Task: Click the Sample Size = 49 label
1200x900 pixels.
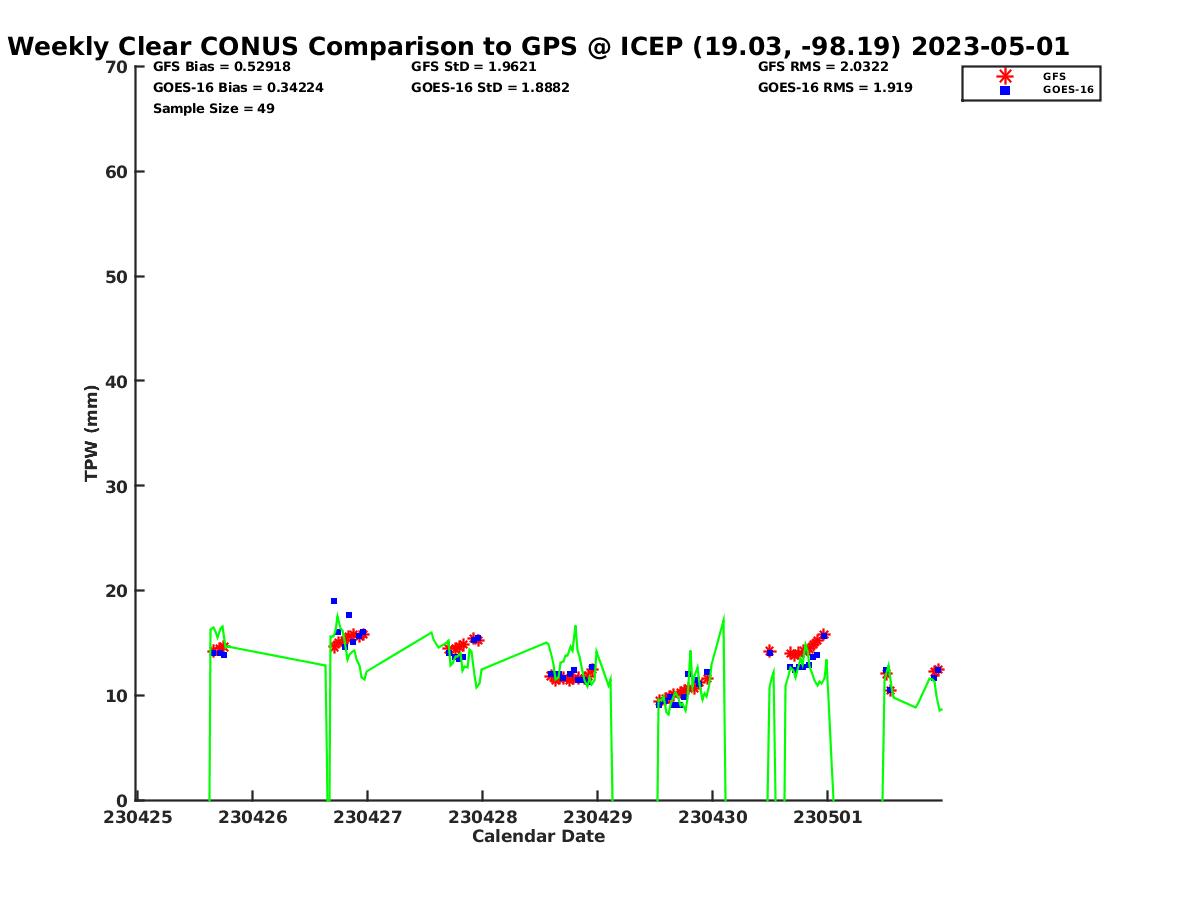Action: pos(213,109)
